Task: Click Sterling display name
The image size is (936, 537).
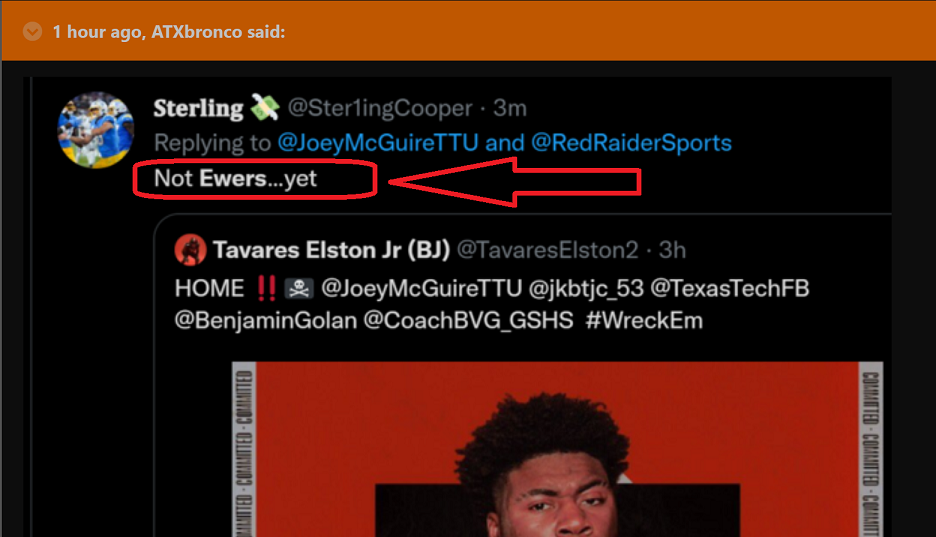Action: coord(198,109)
